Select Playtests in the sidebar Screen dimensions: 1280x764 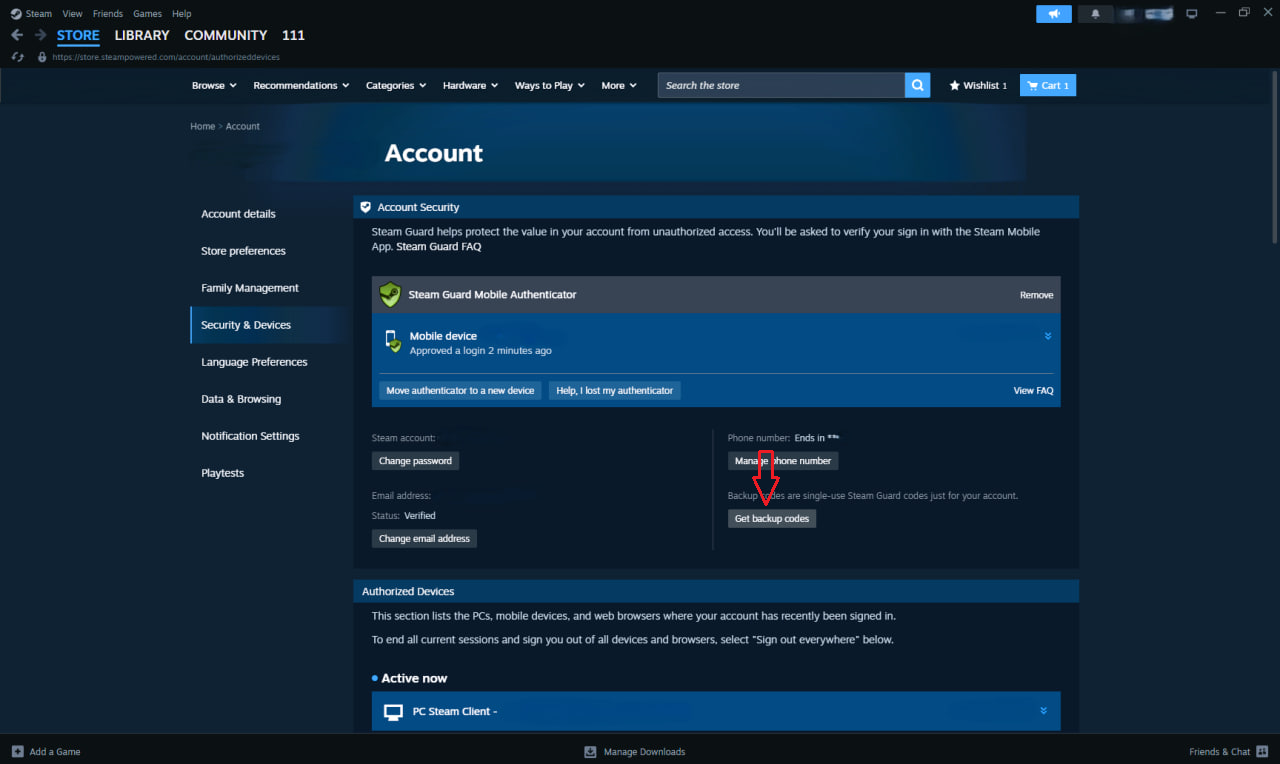(222, 473)
